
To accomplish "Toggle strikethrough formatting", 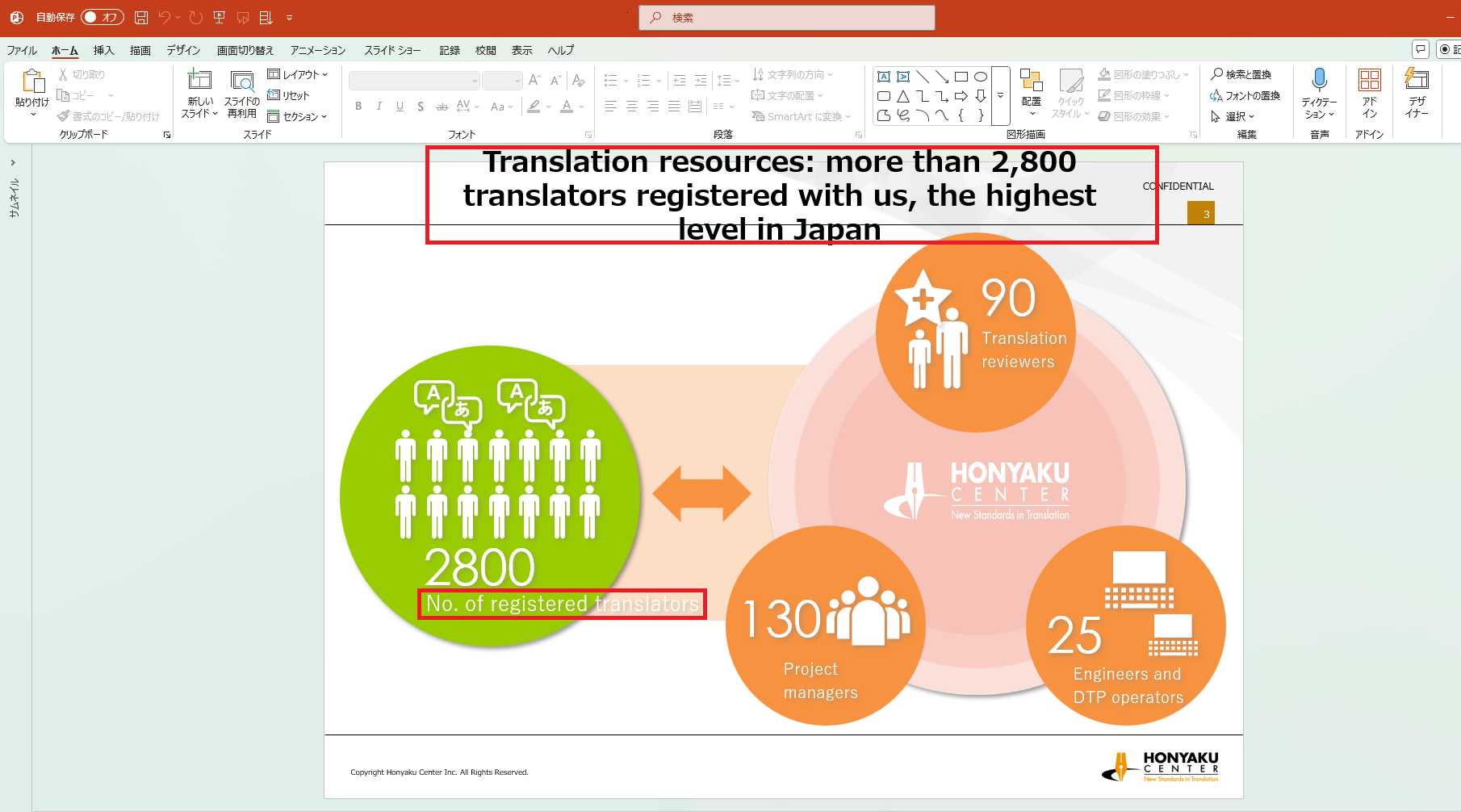I will [442, 107].
